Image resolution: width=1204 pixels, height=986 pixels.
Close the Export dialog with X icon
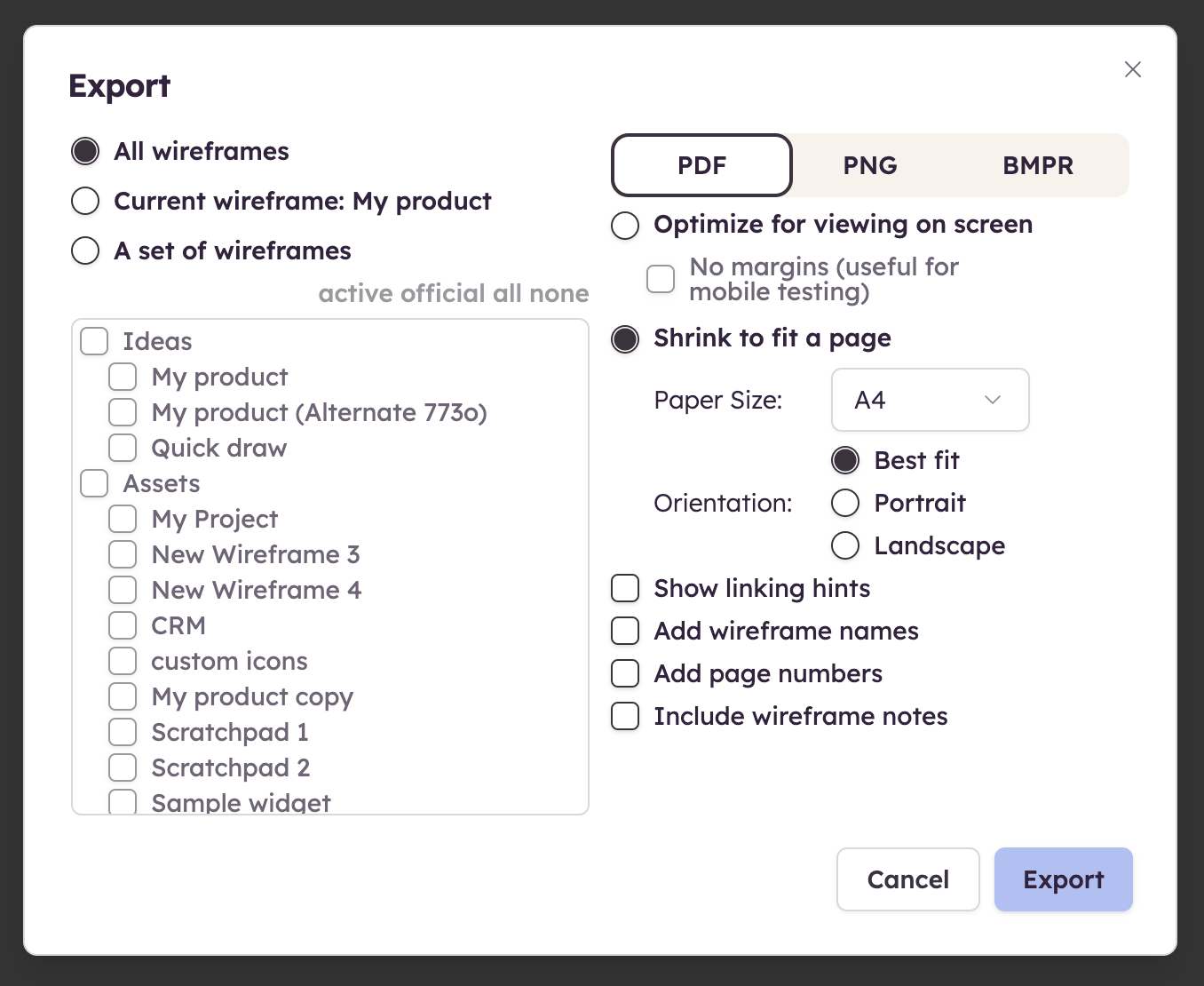1132,69
